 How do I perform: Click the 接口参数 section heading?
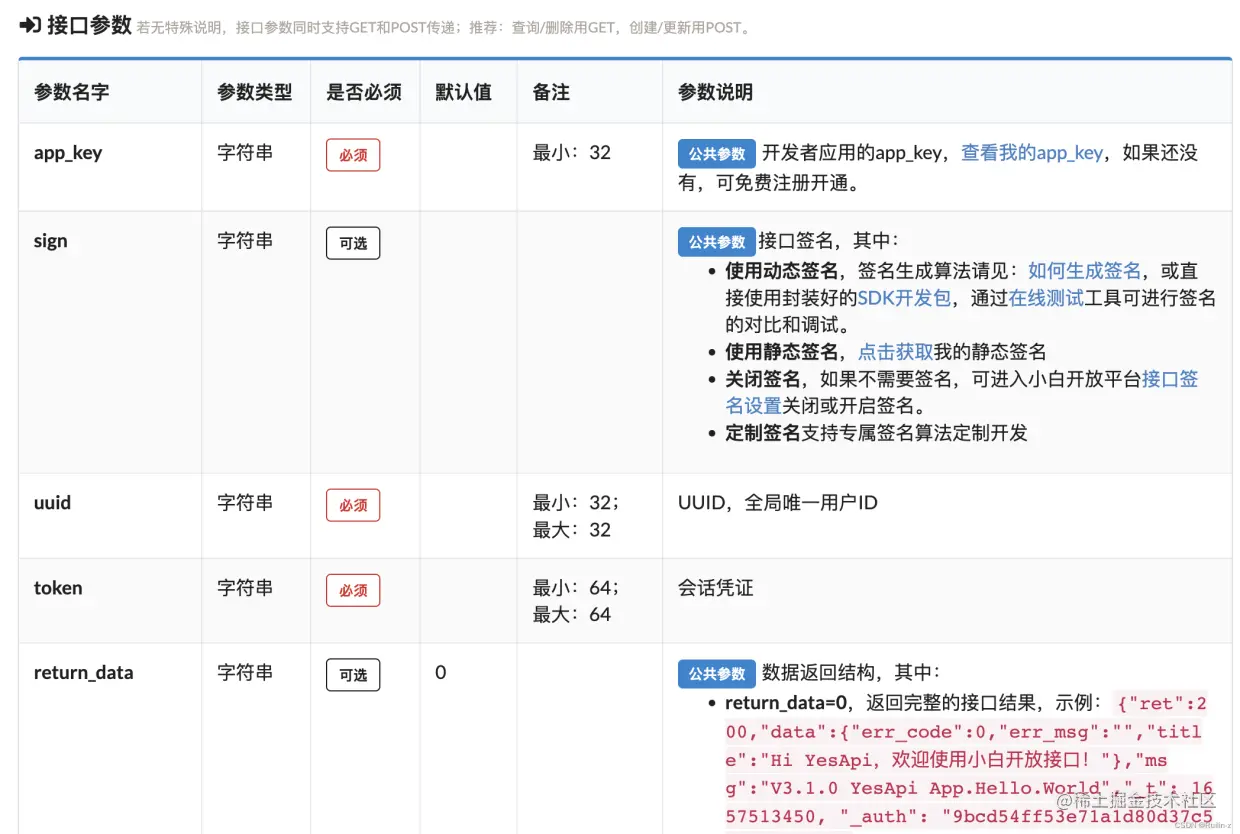[90, 25]
